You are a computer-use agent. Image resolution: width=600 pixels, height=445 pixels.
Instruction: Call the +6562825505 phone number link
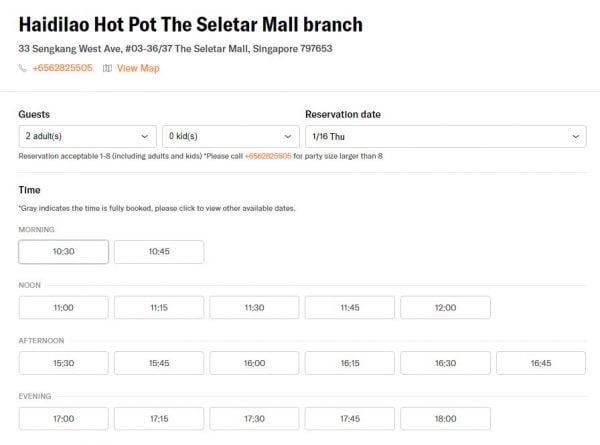[x=62, y=68]
